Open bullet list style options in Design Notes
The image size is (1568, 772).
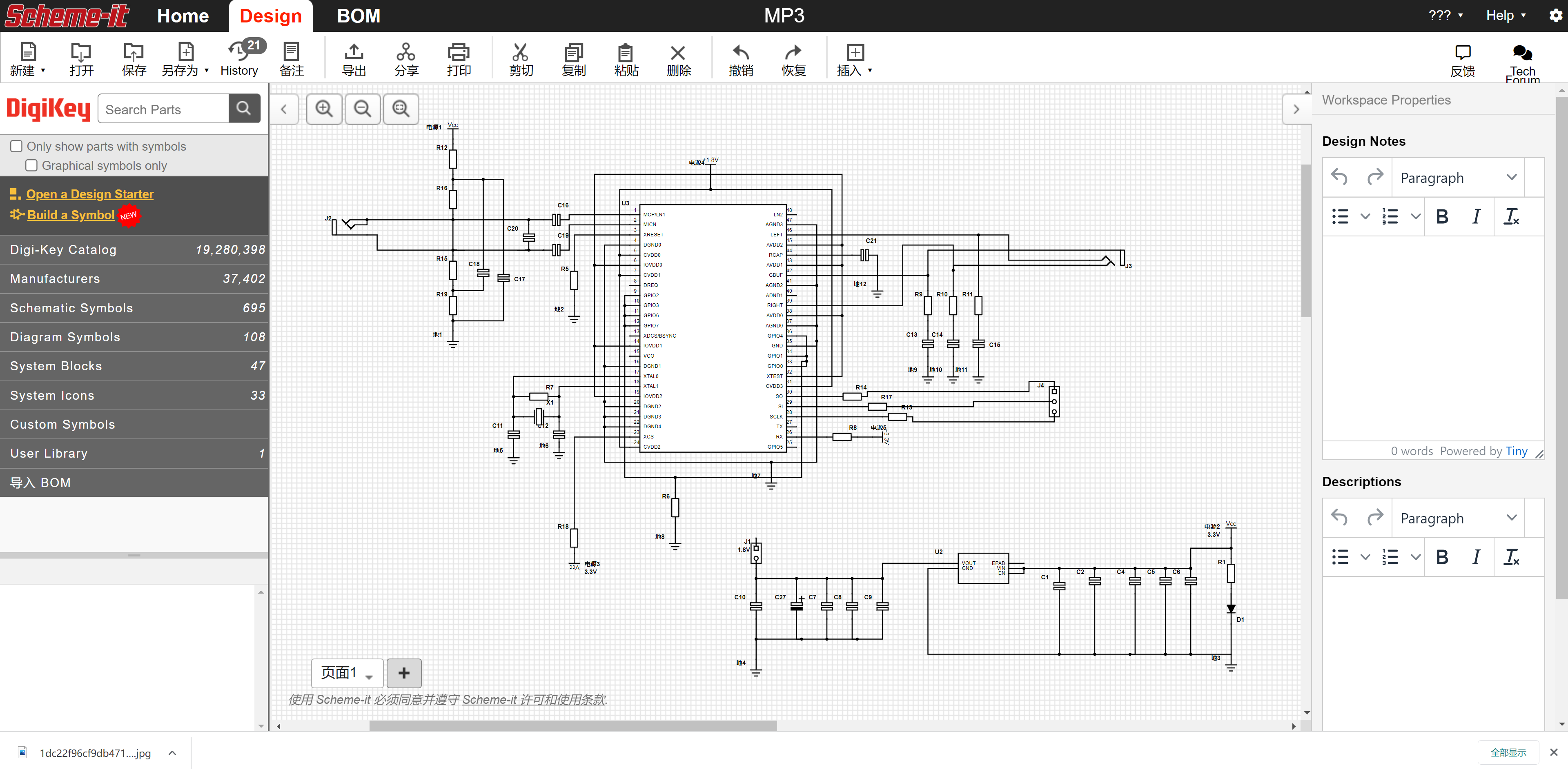tap(1365, 216)
